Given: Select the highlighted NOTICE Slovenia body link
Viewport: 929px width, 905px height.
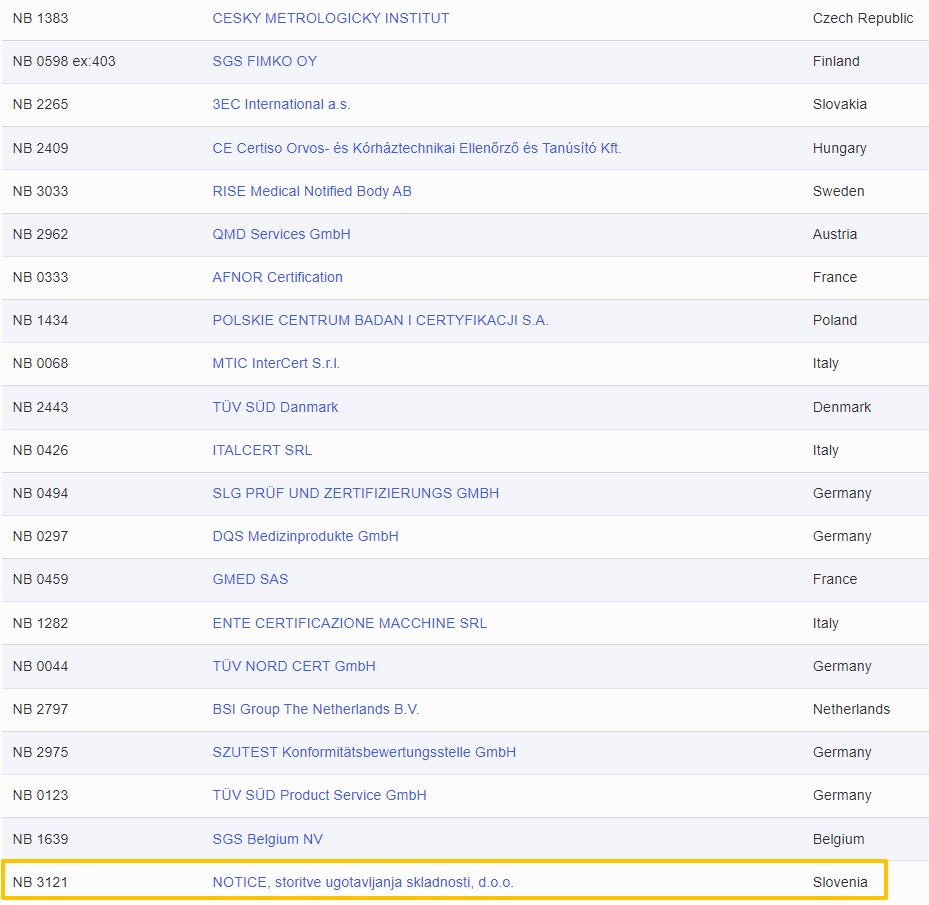Looking at the screenshot, I should pos(363,882).
